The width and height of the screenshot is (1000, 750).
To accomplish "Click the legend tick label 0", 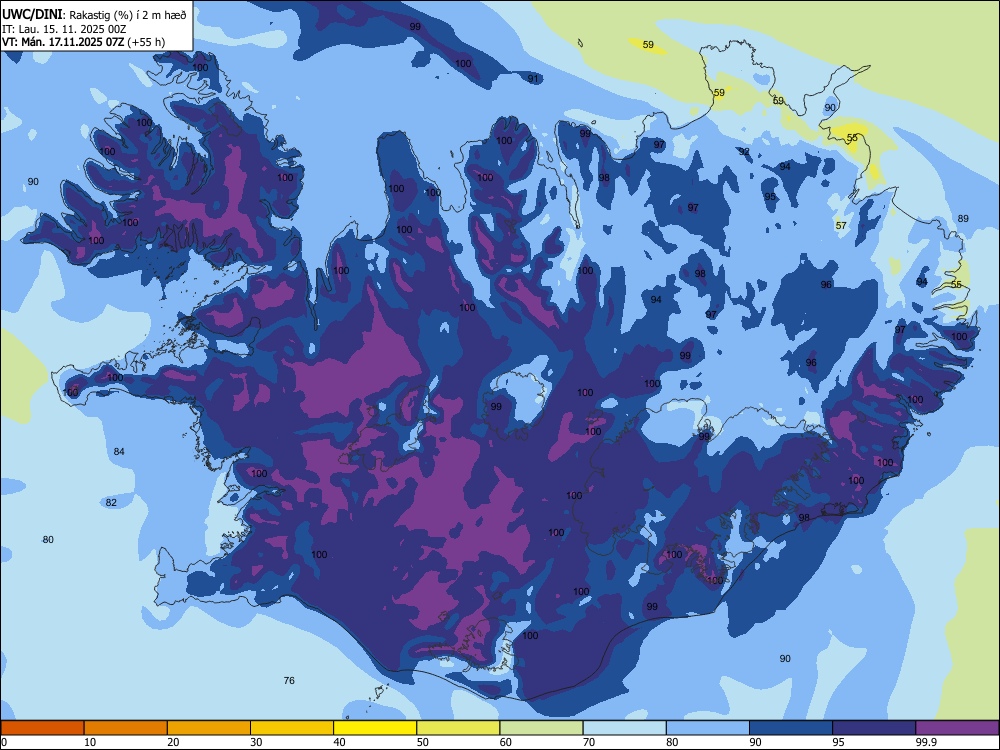I will pyautogui.click(x=4, y=742).
